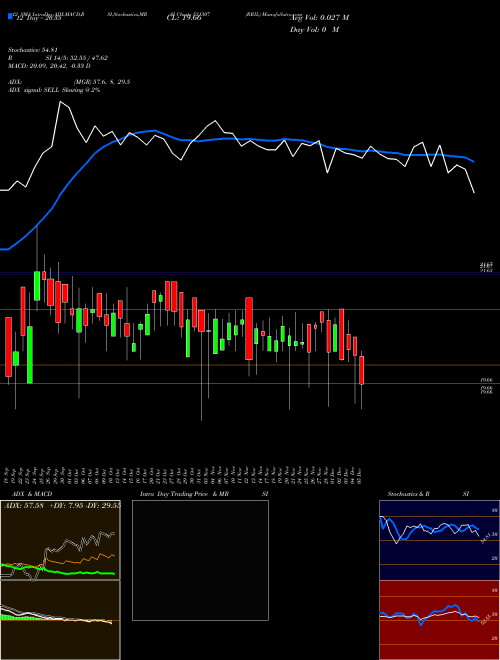The width and height of the screenshot is (500, 660).
Task: Click the empty intraday trading price panel
Action: tap(200, 560)
